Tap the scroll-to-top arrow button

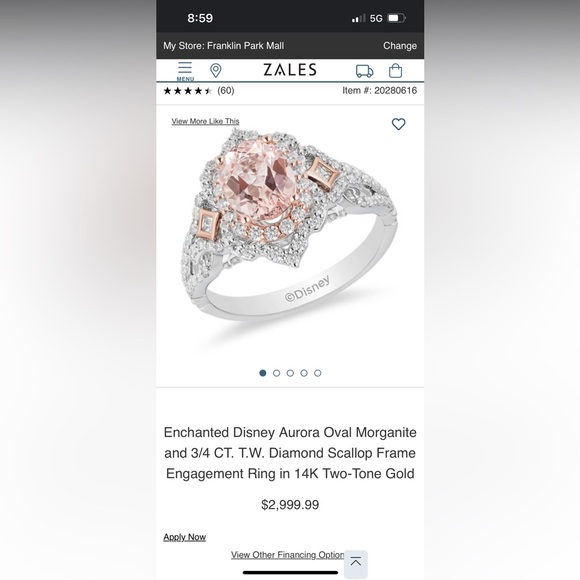[356, 564]
